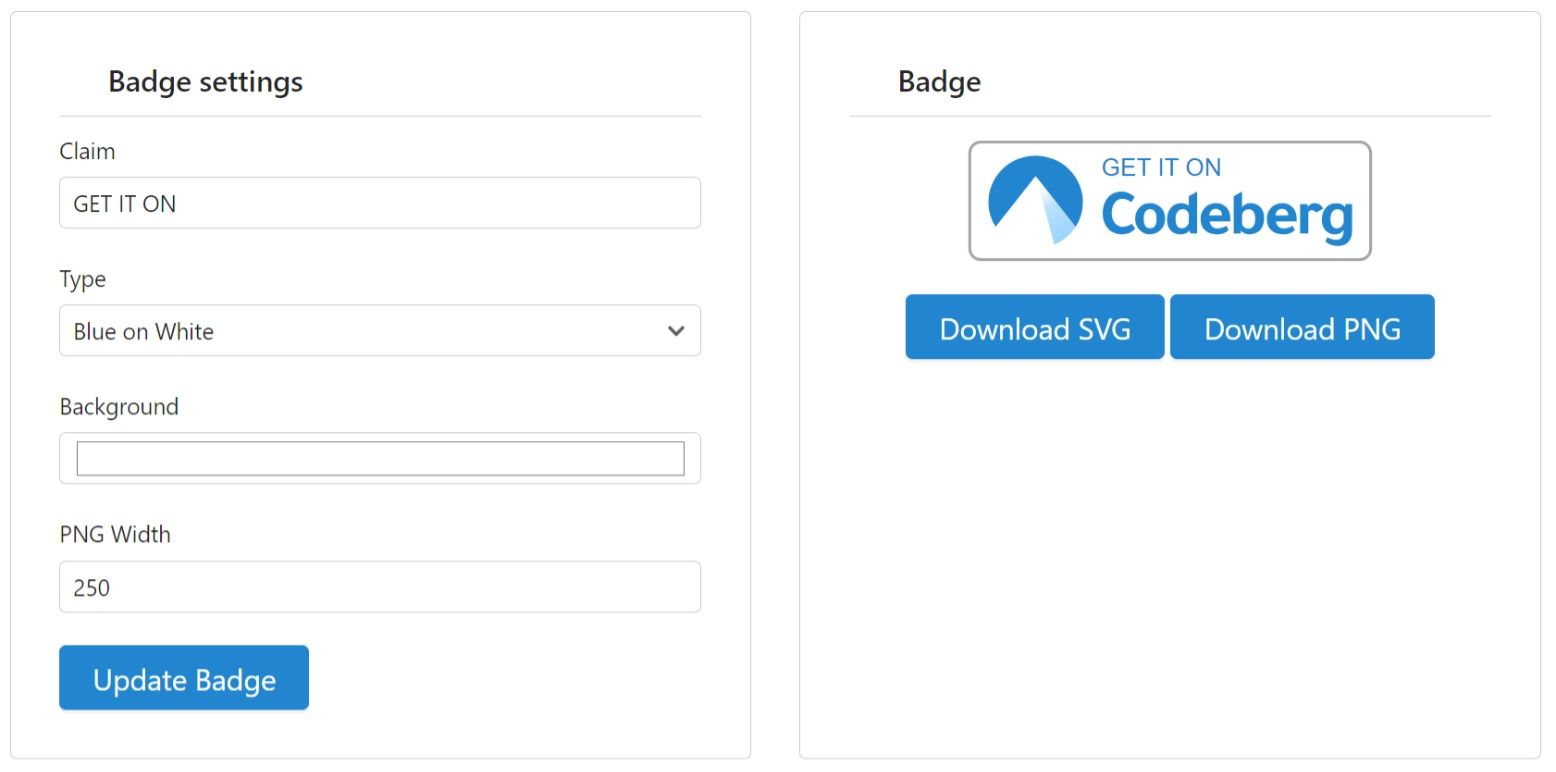Download the badge as SVG
The height and width of the screenshot is (772, 1556).
click(1034, 327)
